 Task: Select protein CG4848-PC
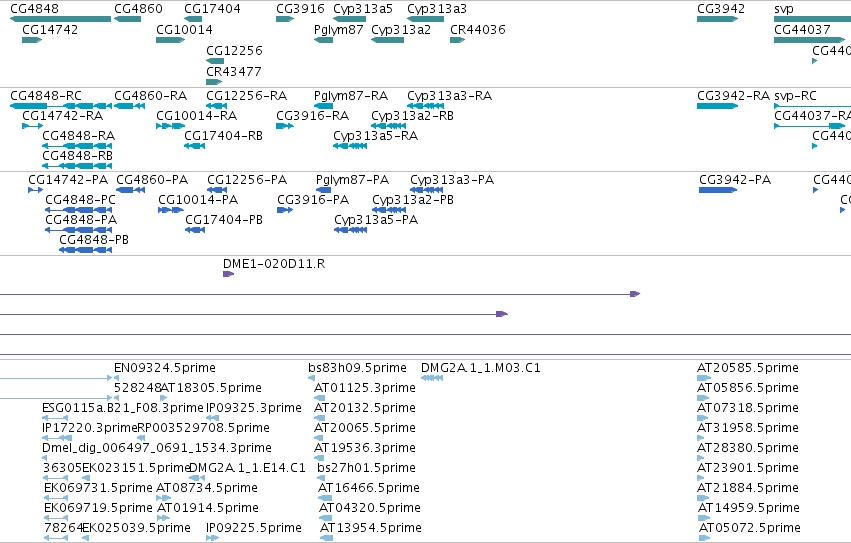click(x=80, y=200)
